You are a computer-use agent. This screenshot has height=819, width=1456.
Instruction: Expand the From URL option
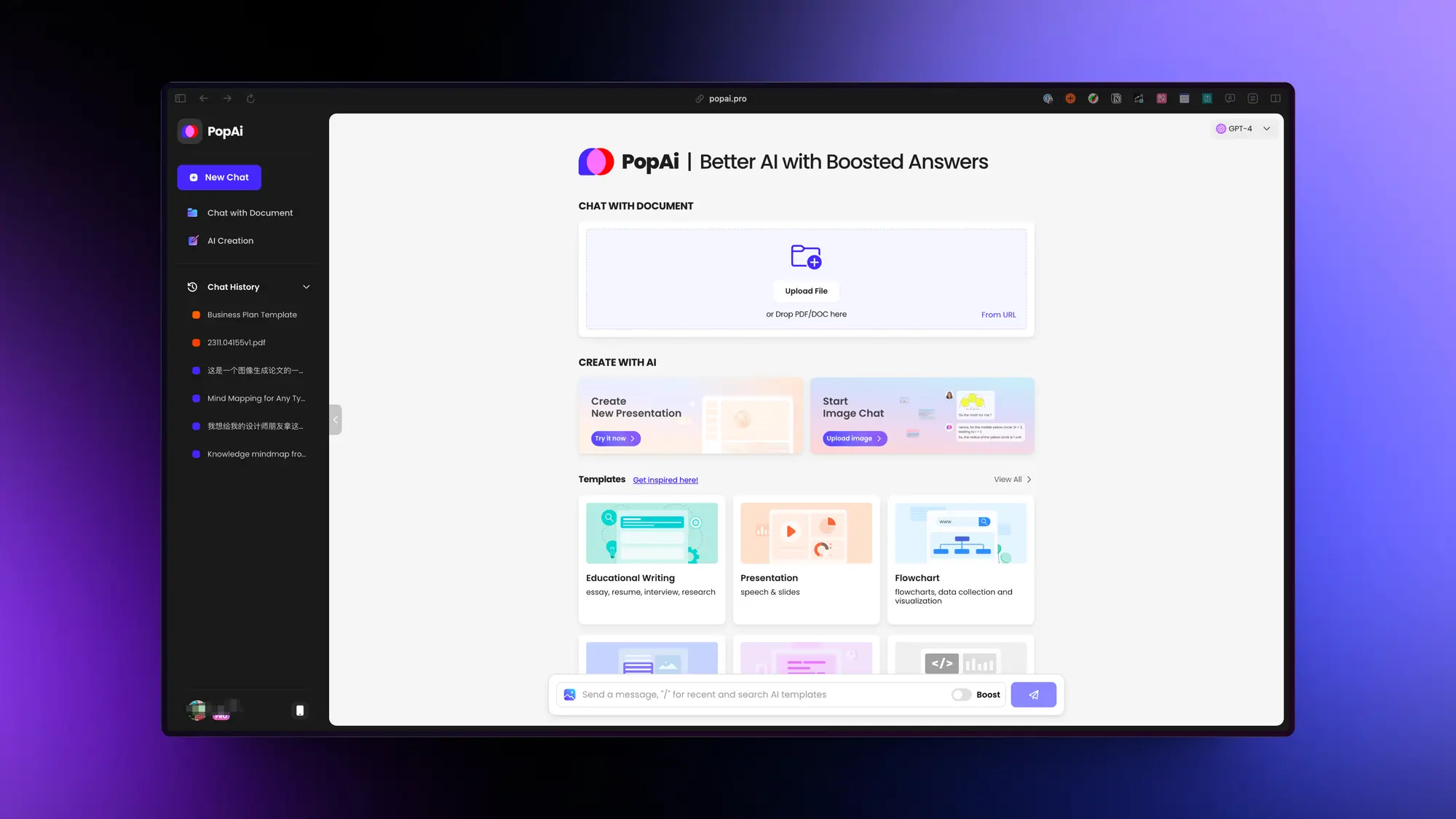pyautogui.click(x=997, y=314)
